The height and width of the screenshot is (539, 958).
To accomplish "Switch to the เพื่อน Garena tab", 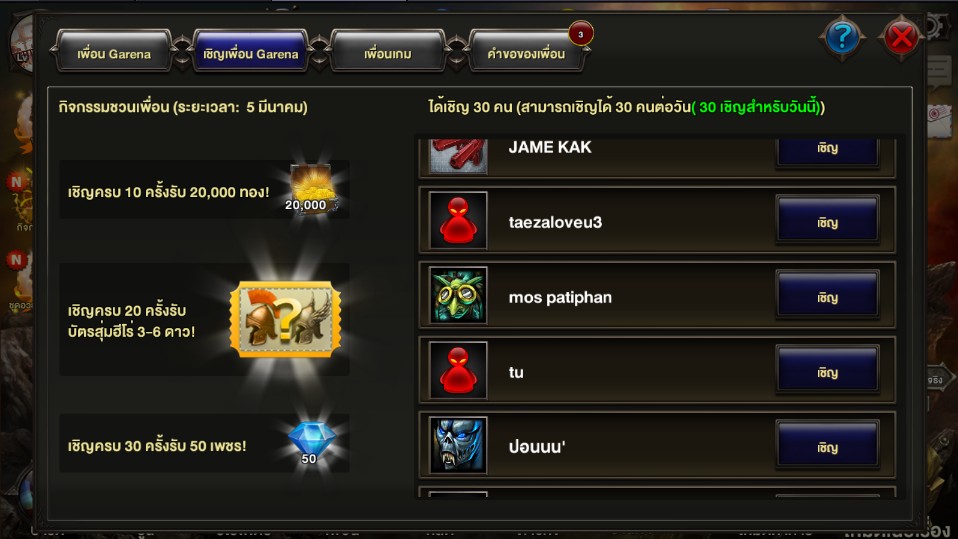I will [114, 53].
